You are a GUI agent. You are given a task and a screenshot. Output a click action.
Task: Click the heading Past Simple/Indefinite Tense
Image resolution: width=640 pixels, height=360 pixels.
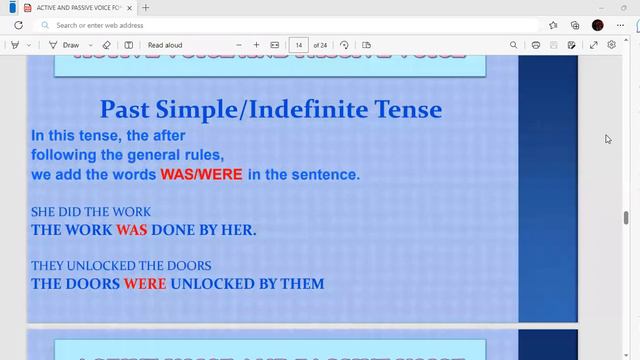point(271,109)
